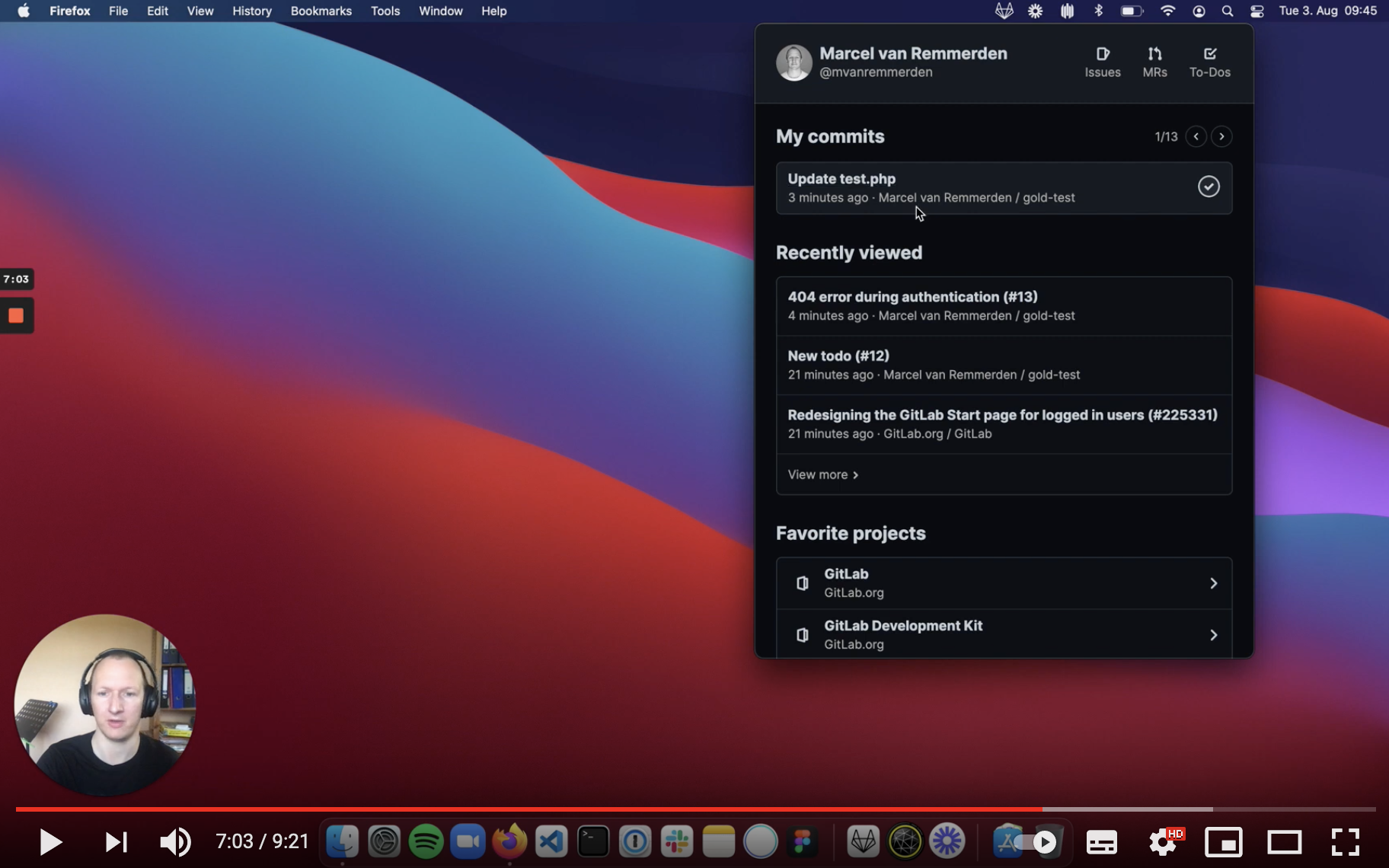
Task: Click the battery icon in the menu bar
Action: tap(1132, 11)
